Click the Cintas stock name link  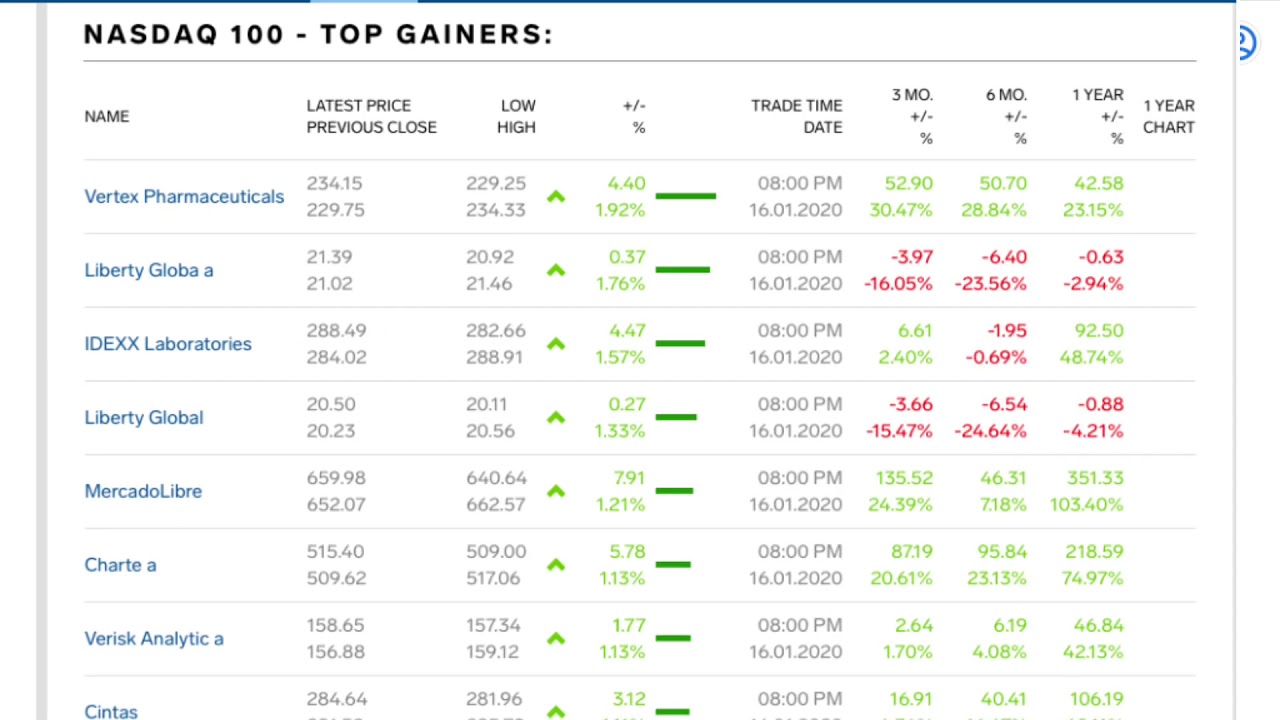pos(111,711)
